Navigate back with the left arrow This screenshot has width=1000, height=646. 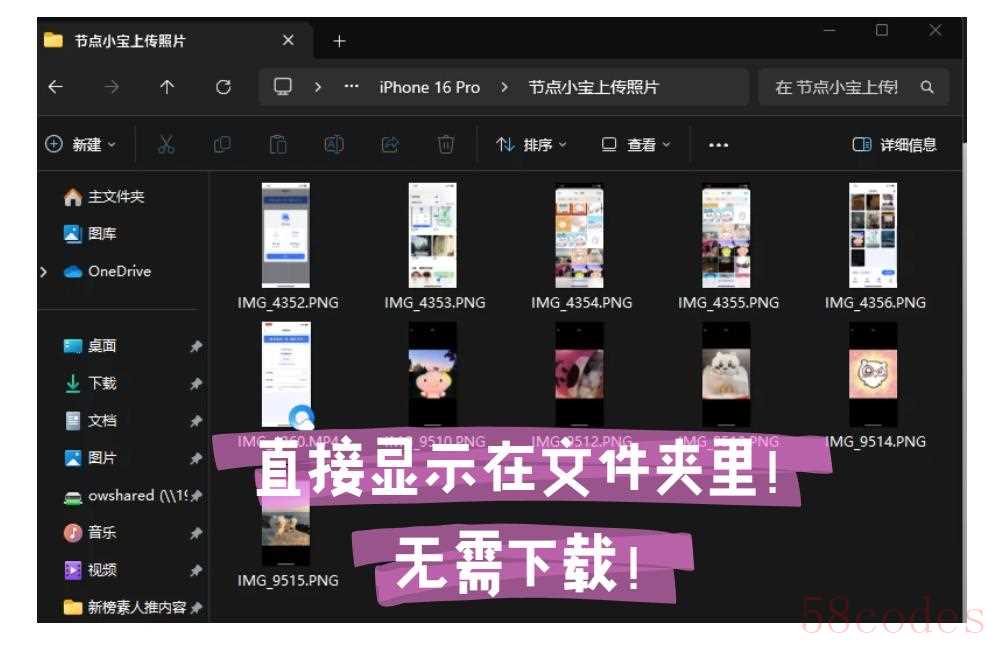tap(56, 87)
